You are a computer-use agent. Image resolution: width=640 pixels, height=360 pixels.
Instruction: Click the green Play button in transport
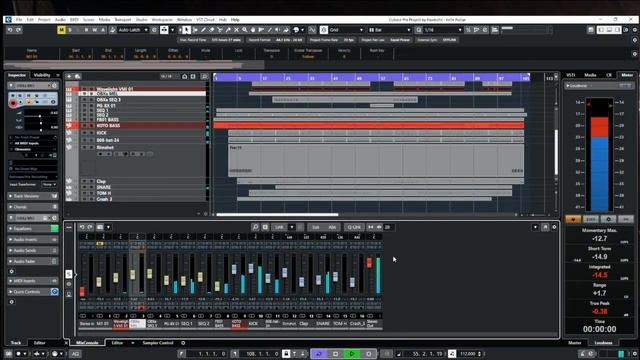point(352,354)
